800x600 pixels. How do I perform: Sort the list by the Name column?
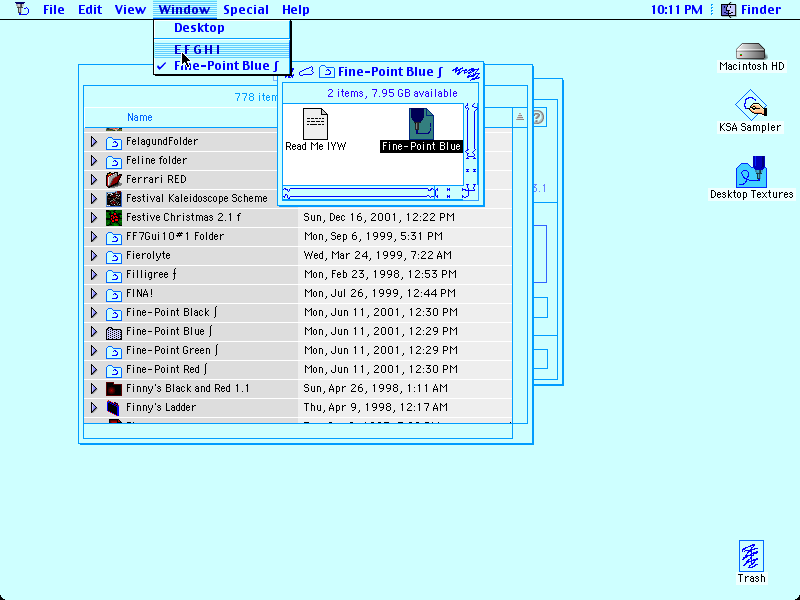pos(140,117)
